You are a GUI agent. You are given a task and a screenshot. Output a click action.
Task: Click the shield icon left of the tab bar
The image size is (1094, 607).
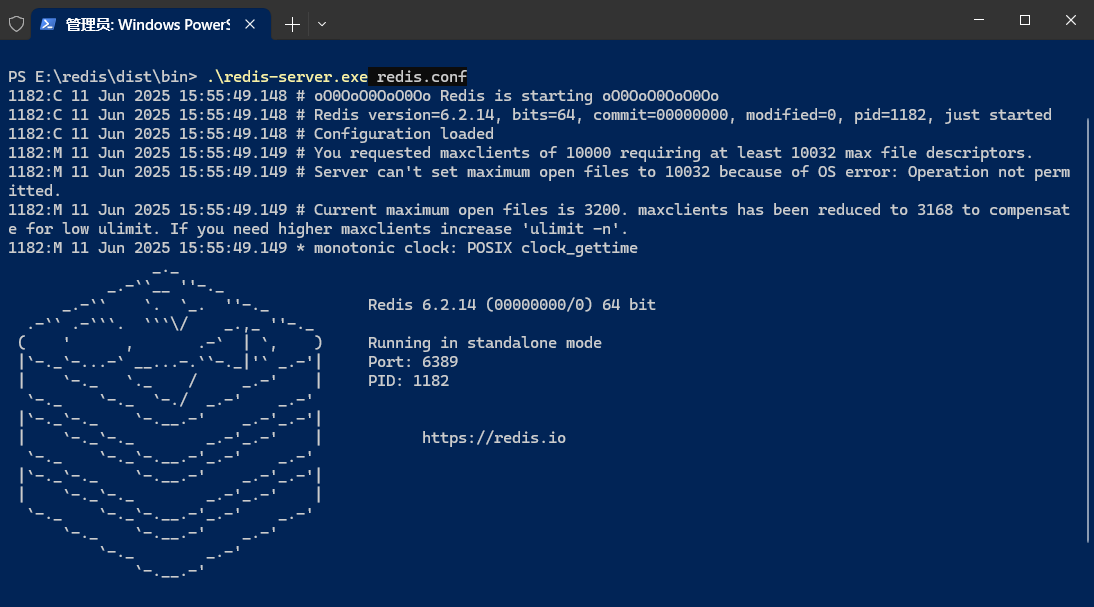point(16,23)
